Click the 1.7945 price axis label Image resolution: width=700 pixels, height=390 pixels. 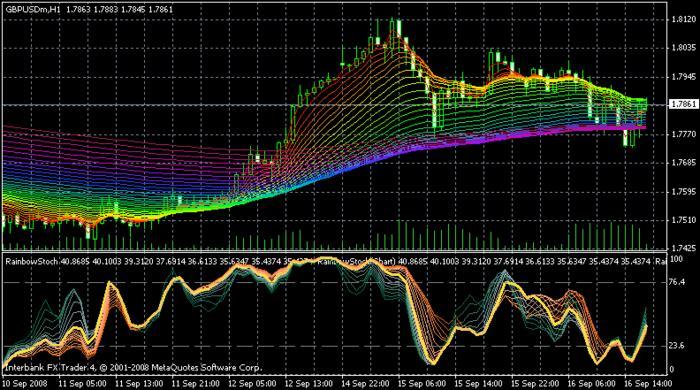pyautogui.click(x=683, y=77)
